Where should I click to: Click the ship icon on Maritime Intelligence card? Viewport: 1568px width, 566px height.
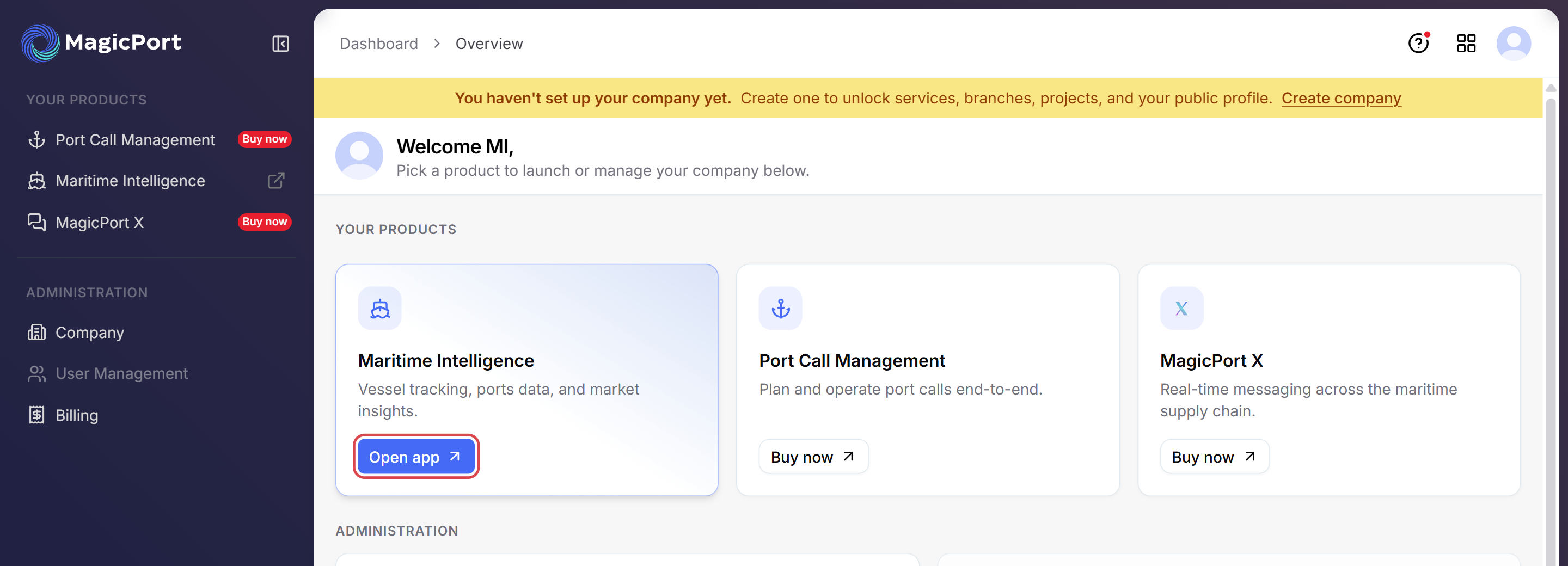[380, 309]
